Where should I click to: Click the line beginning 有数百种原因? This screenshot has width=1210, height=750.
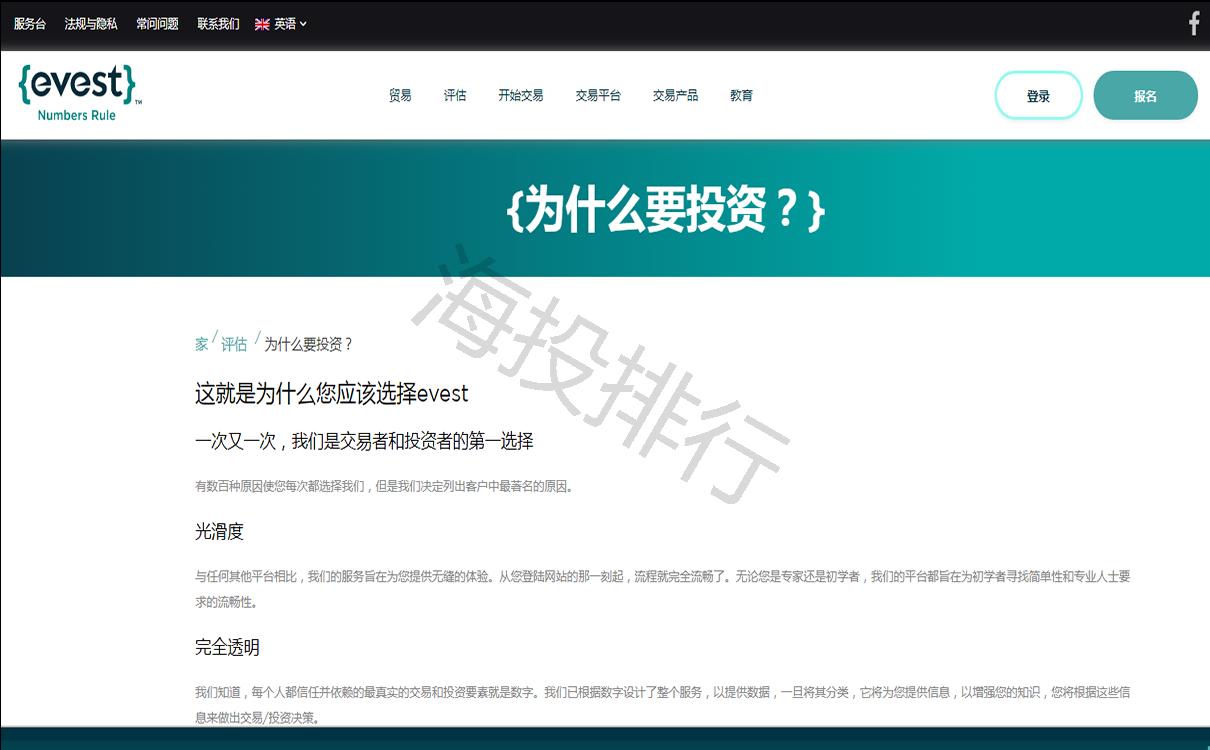(384, 487)
